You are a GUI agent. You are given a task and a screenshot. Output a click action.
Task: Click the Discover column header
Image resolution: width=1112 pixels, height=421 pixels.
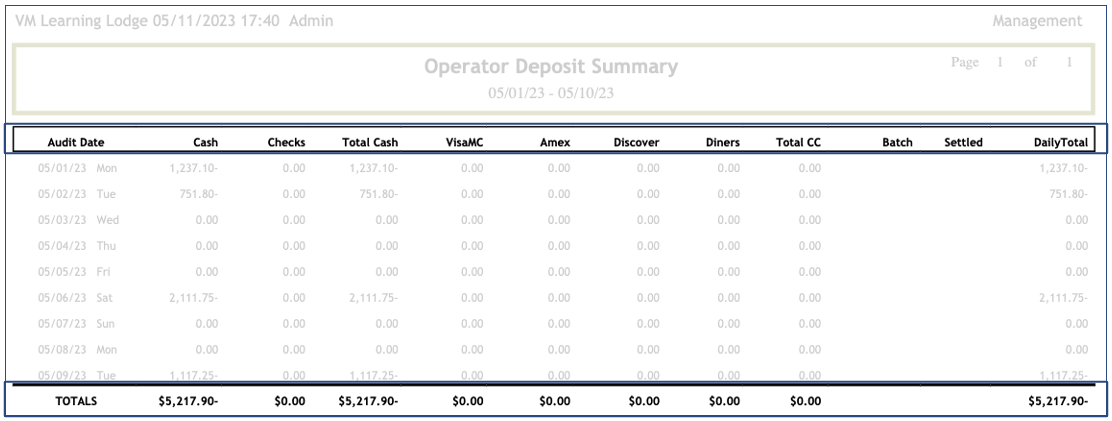click(636, 142)
